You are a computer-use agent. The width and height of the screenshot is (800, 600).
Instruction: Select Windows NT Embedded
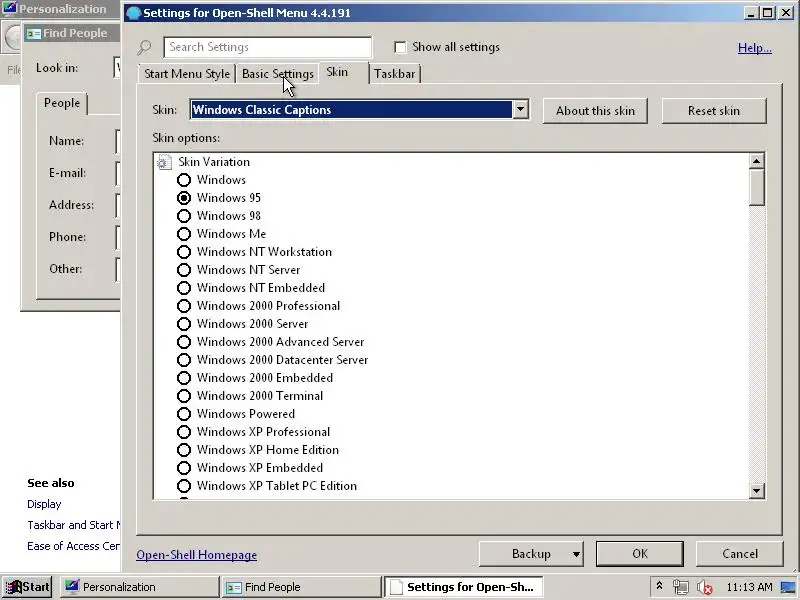tap(184, 288)
